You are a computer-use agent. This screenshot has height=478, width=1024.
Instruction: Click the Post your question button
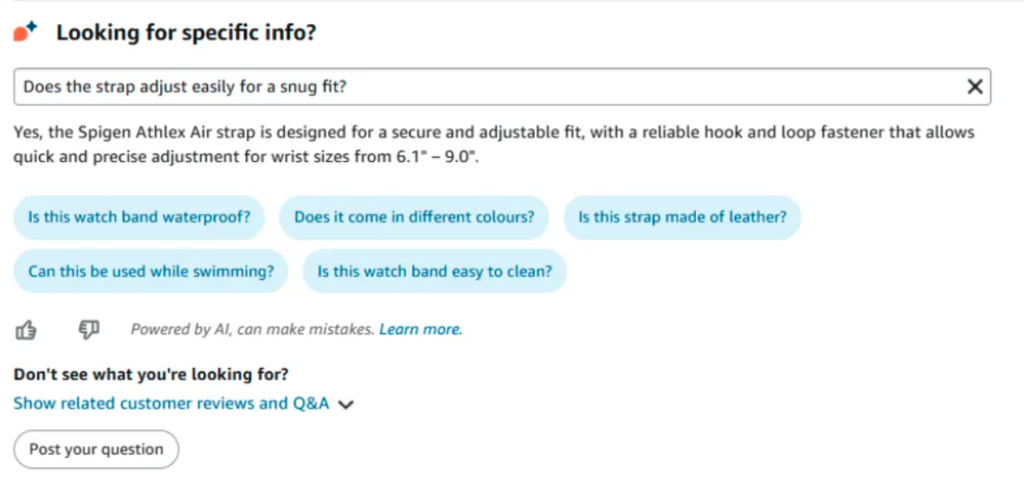[96, 449]
